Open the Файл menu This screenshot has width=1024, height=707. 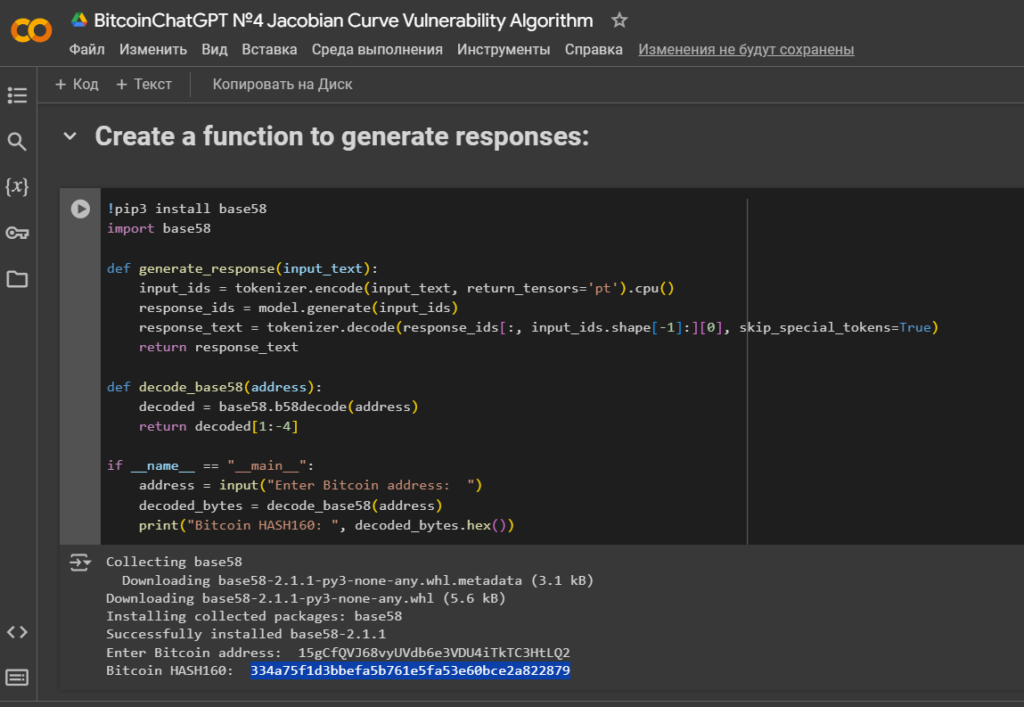point(87,50)
